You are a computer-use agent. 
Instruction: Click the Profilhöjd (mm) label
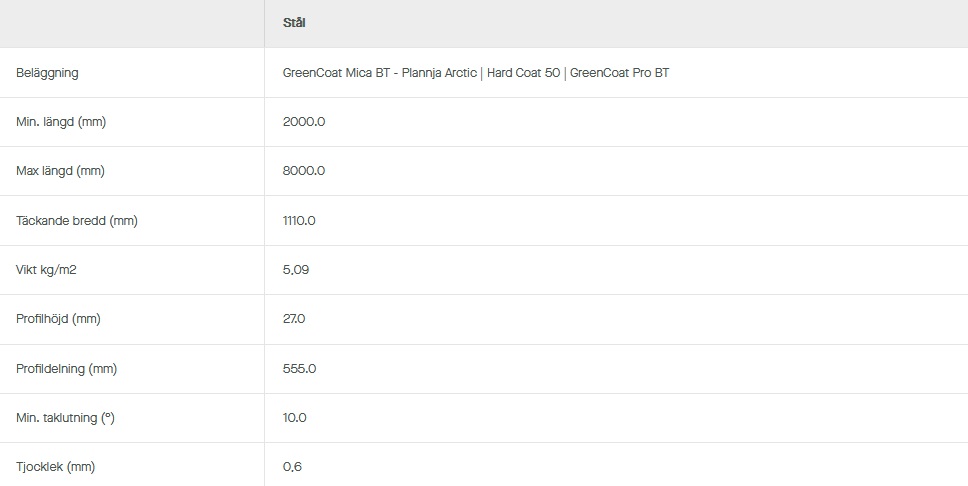coord(59,319)
